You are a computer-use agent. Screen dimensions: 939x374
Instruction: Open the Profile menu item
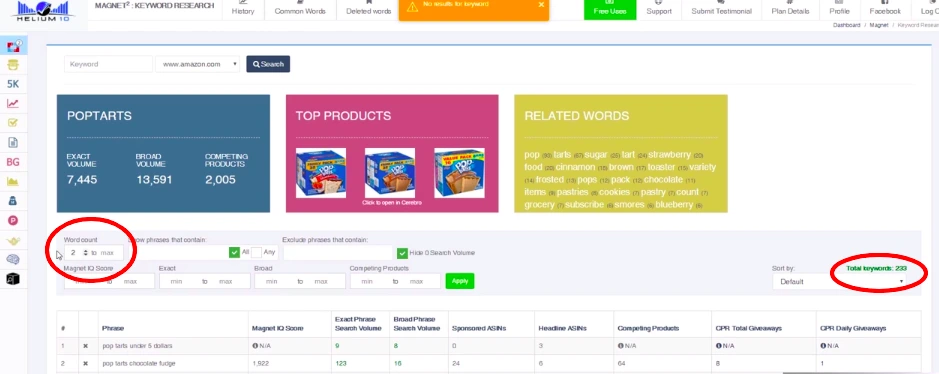click(839, 9)
